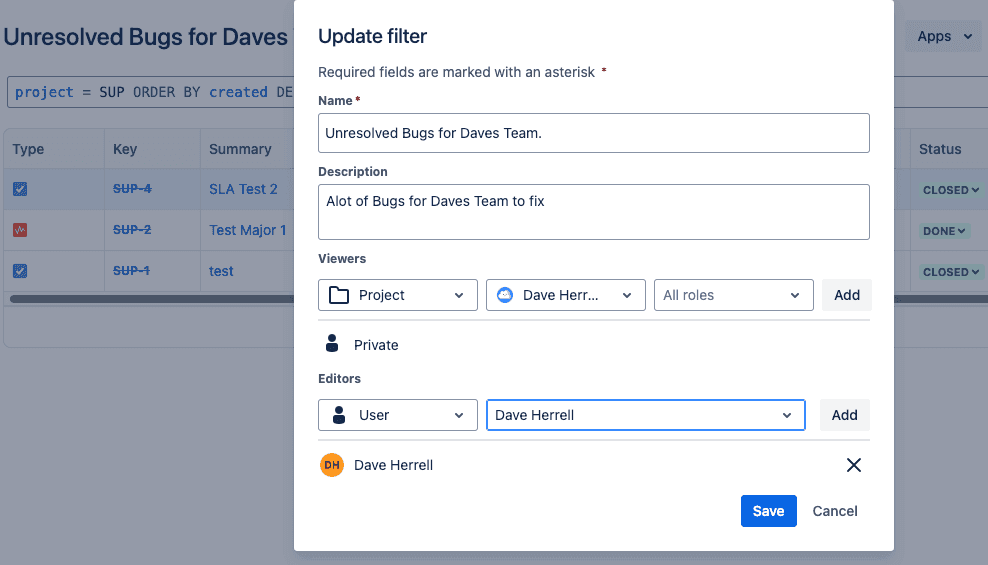Expand the Dave Herr... project selector
Screen dimensions: 988x565
565,295
